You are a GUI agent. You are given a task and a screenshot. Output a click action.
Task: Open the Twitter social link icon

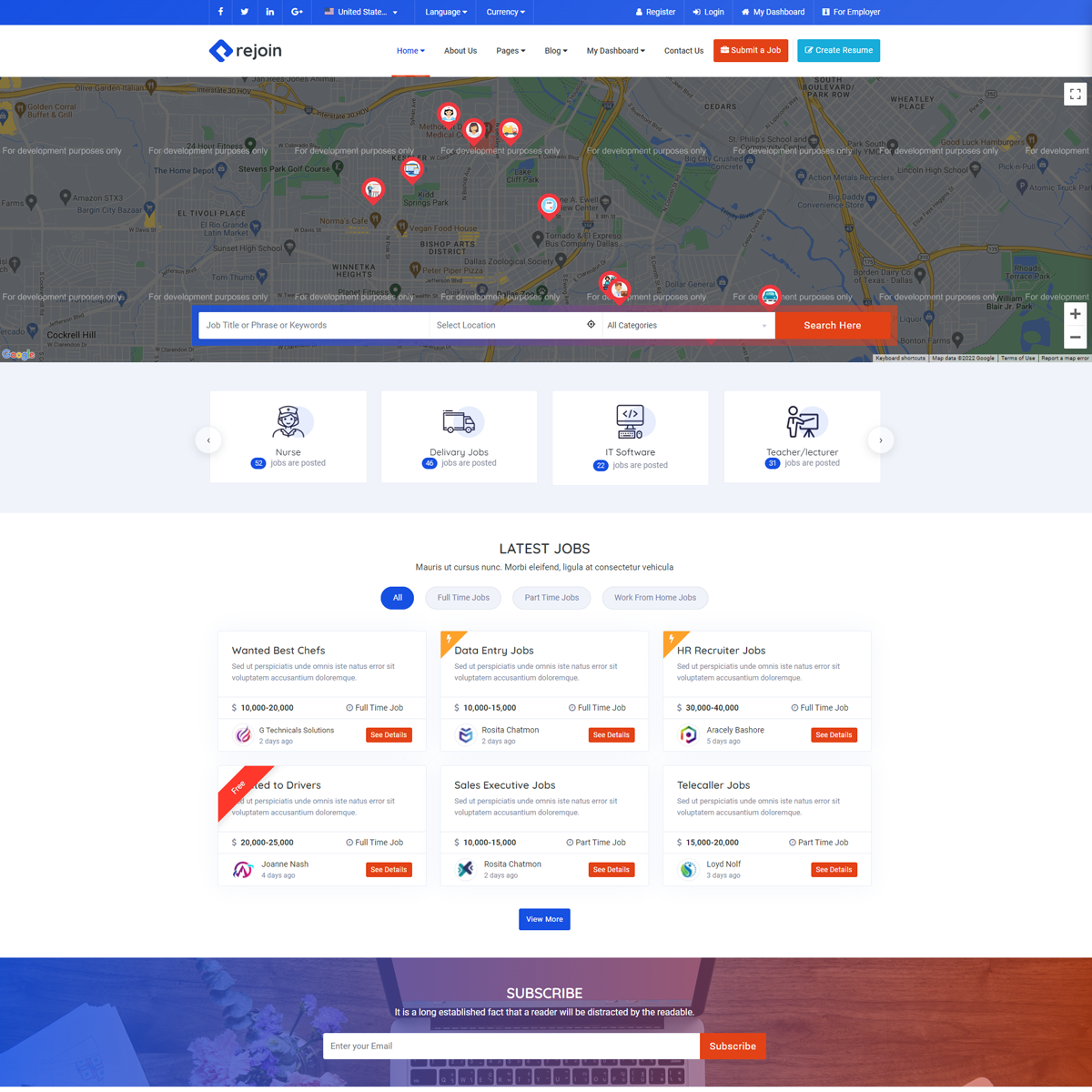pos(245,12)
